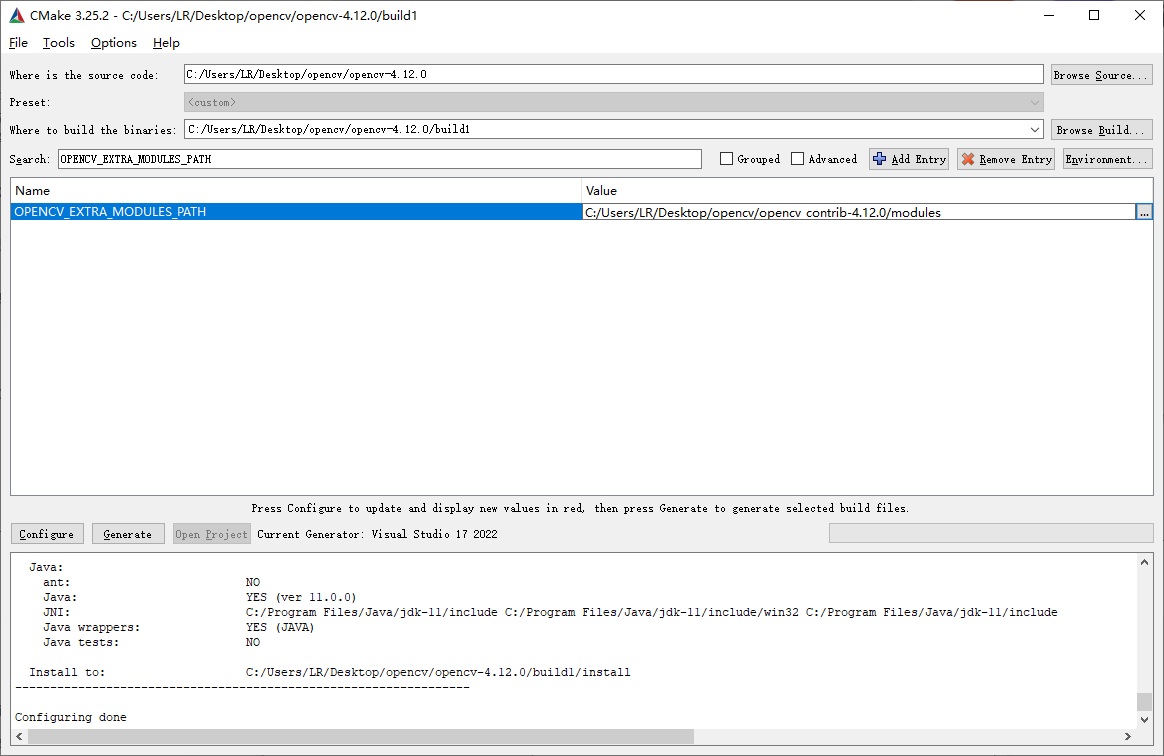Viewport: 1164px width, 756px height.
Task: Open the Tools menu
Action: pos(59,43)
